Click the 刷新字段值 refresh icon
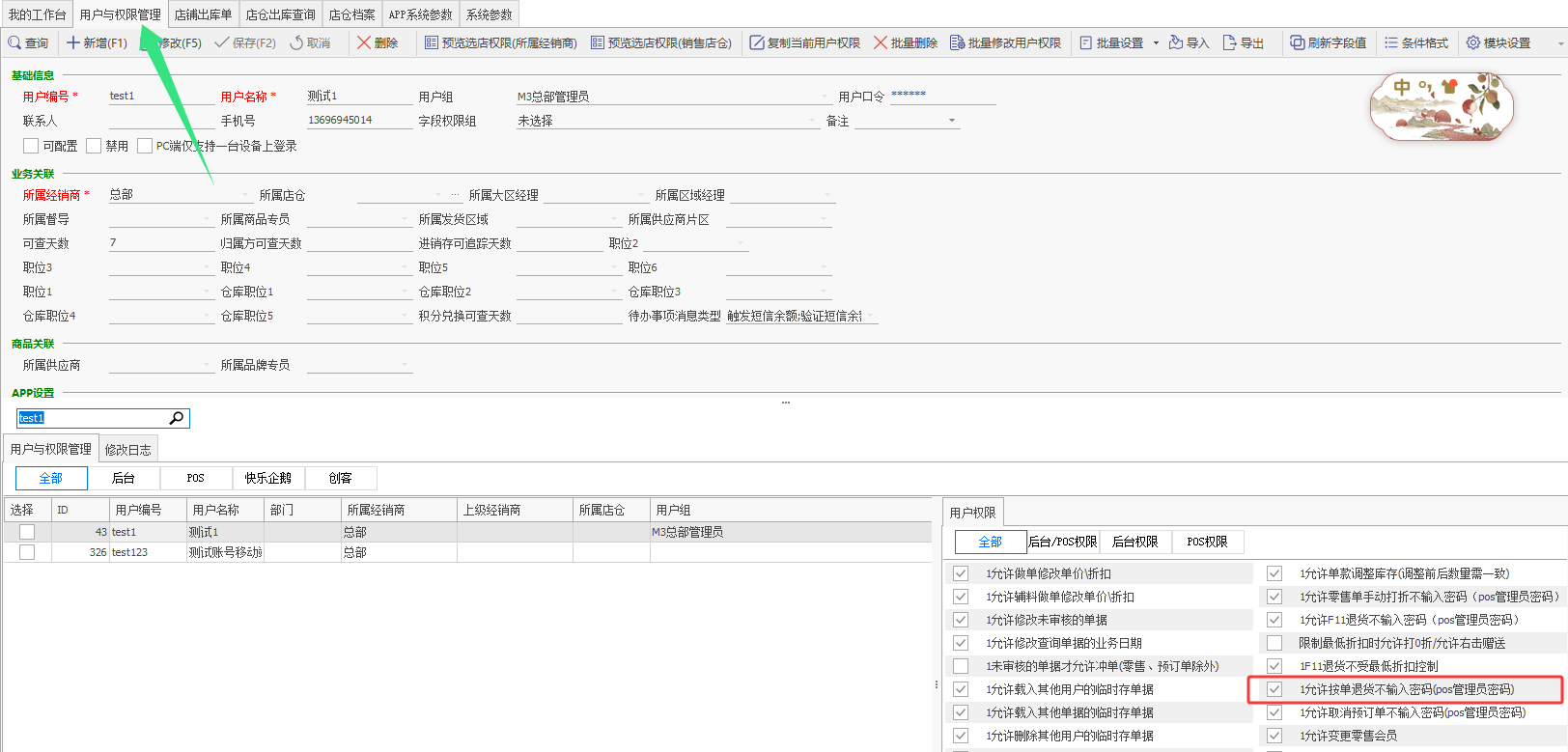1568x752 pixels. tap(1298, 42)
